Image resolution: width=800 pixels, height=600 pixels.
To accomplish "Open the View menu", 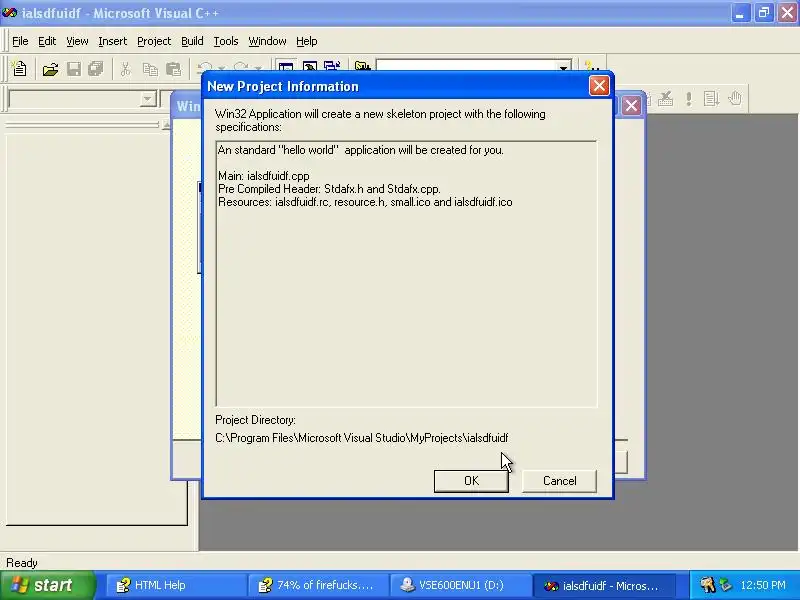I will (x=77, y=41).
